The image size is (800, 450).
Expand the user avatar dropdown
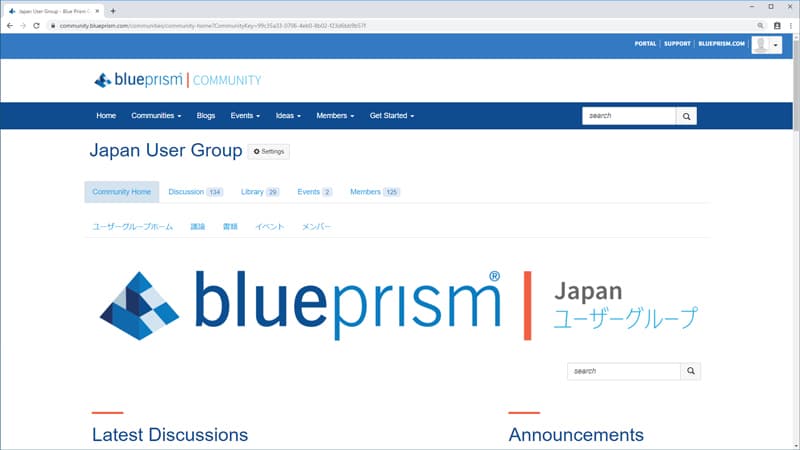[x=766, y=45]
